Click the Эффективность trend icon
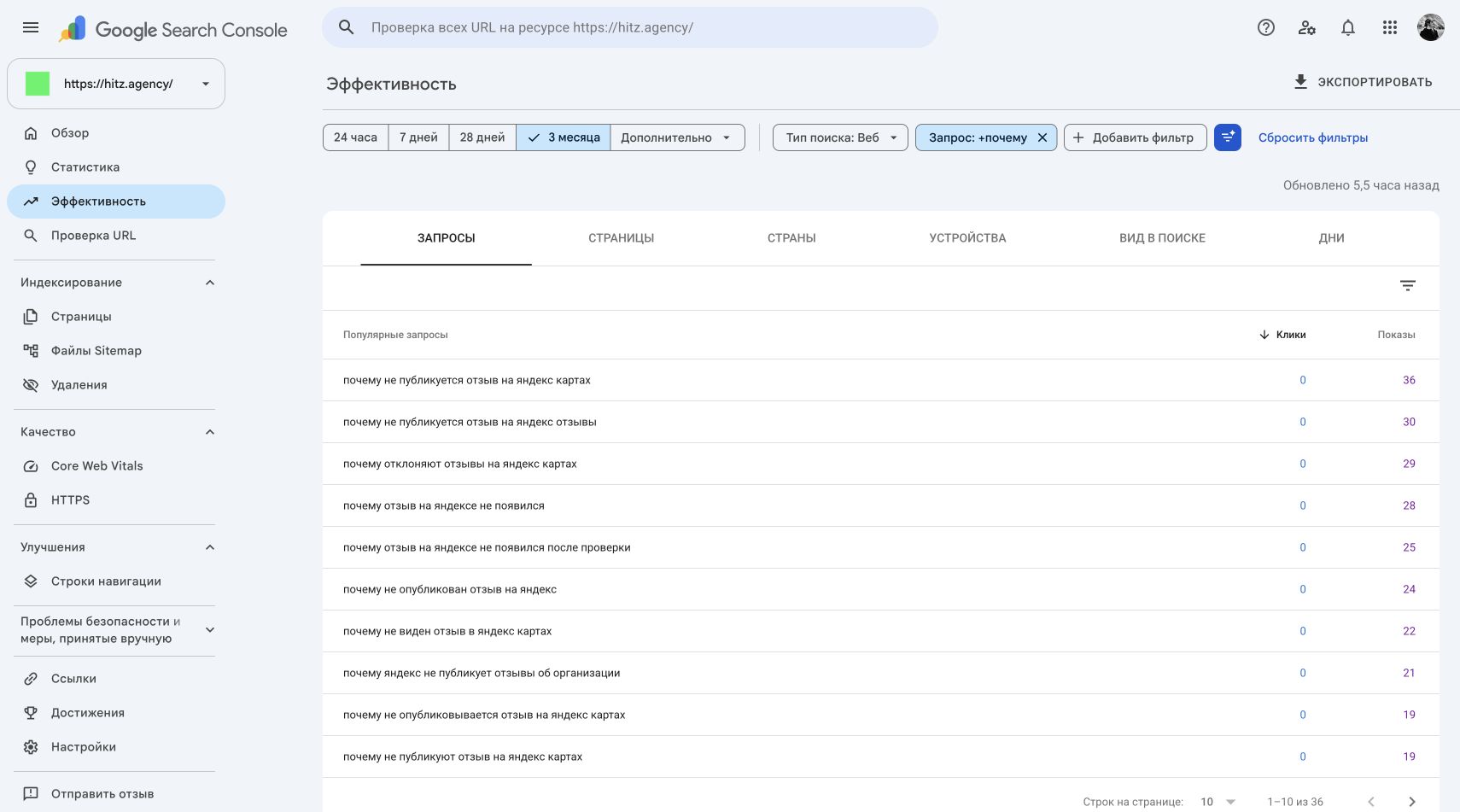Viewport: 1460px width, 812px height. click(31, 202)
